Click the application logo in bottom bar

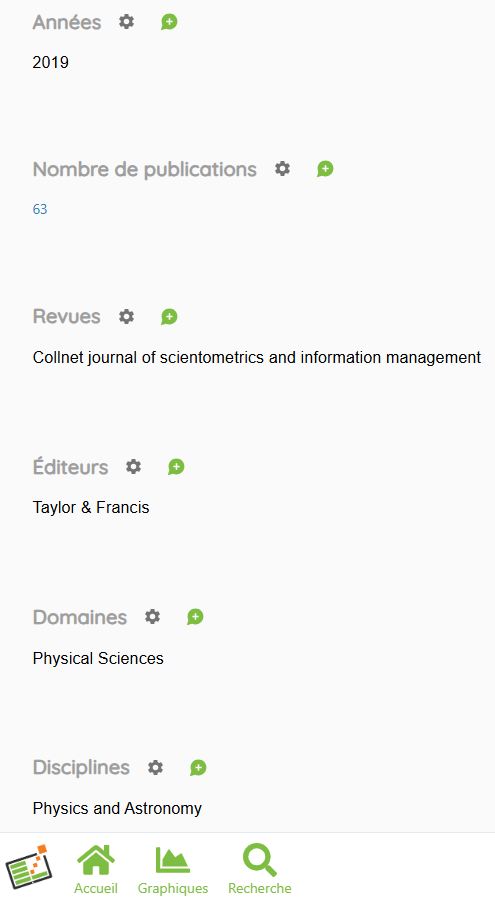29,866
